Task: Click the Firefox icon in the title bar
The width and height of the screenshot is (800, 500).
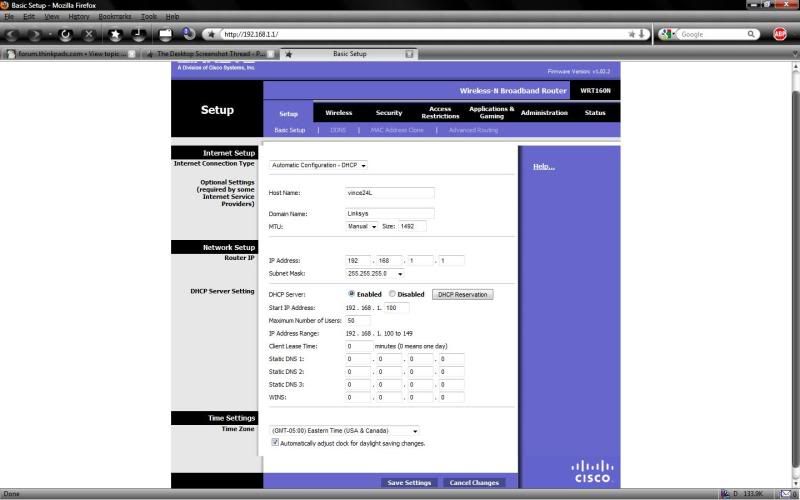Action: point(4,5)
